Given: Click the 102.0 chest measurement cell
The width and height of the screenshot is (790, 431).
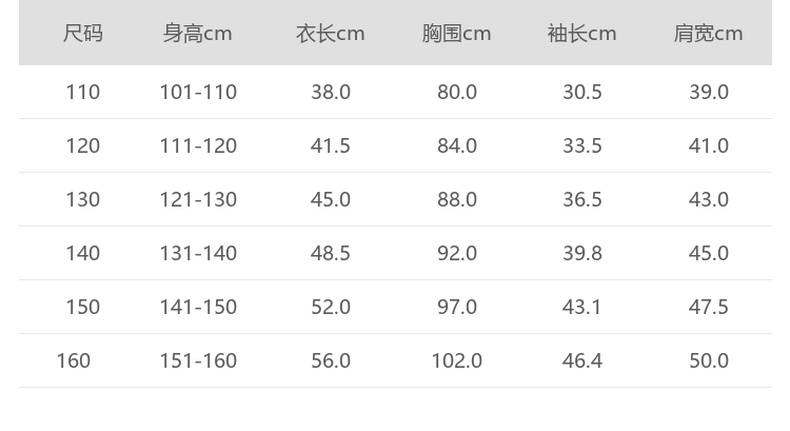Looking at the screenshot, I should tap(456, 360).
